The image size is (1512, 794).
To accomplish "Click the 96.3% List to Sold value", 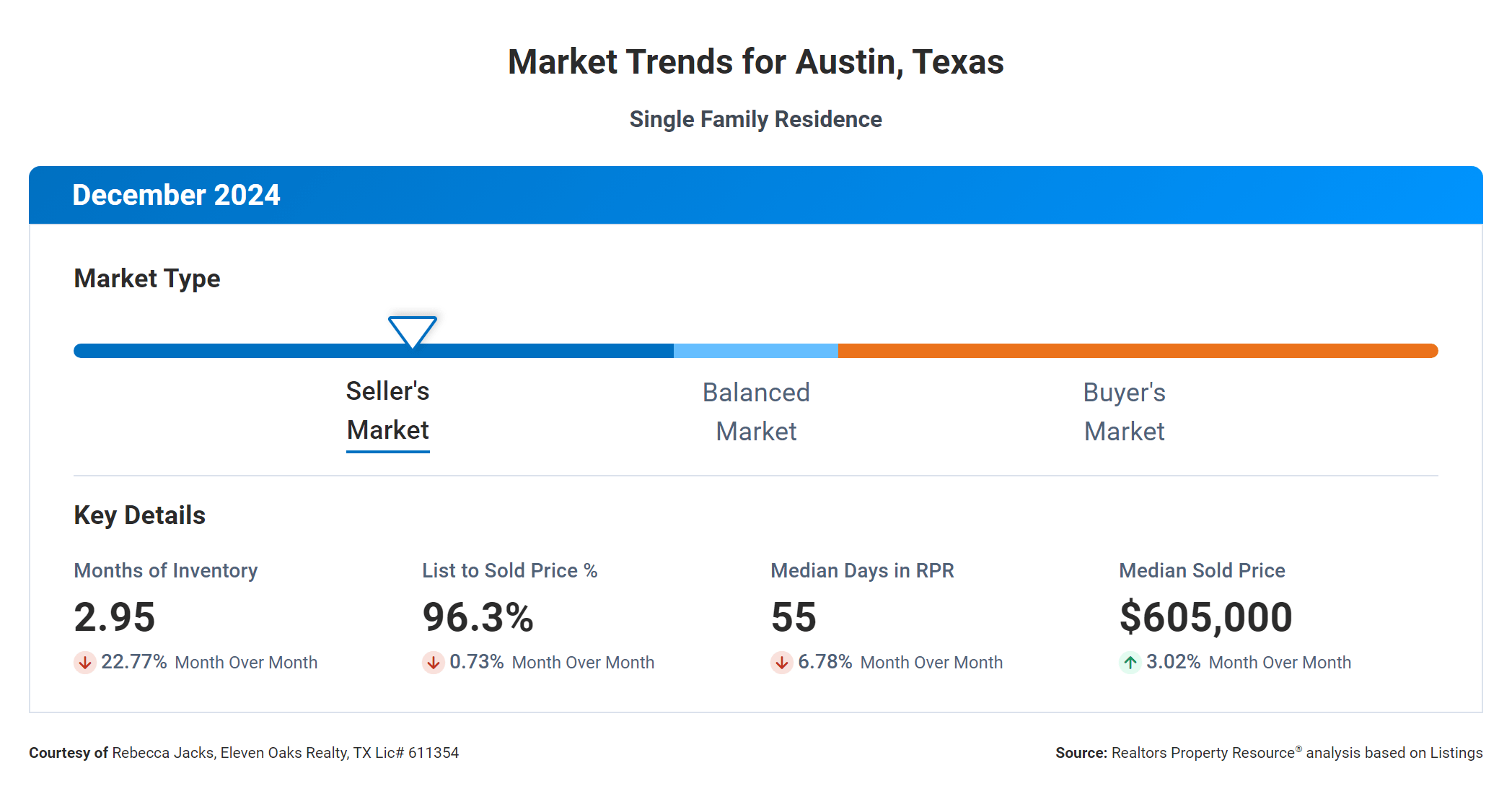I will (x=478, y=617).
